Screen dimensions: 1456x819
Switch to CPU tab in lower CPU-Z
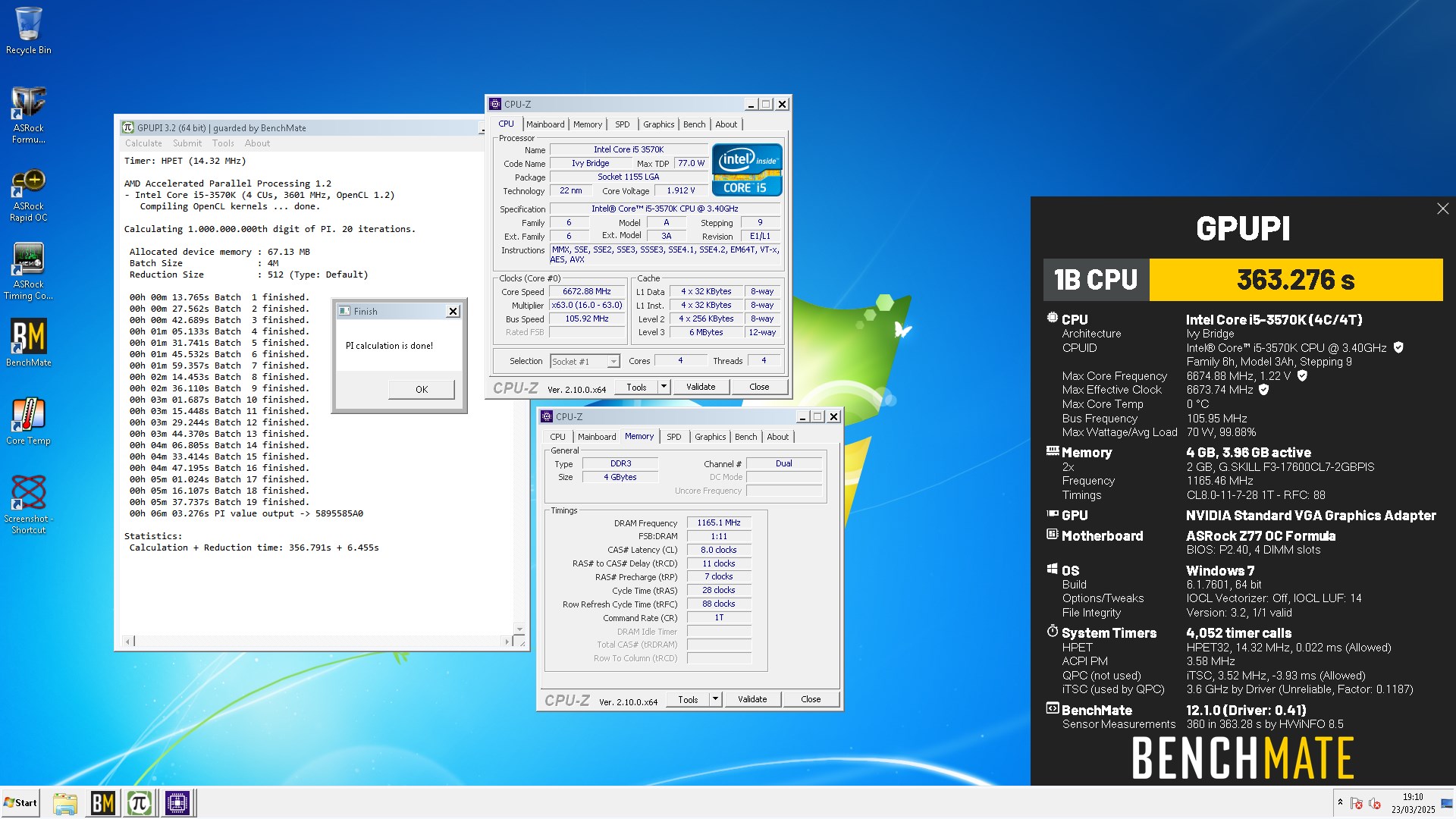(x=557, y=437)
